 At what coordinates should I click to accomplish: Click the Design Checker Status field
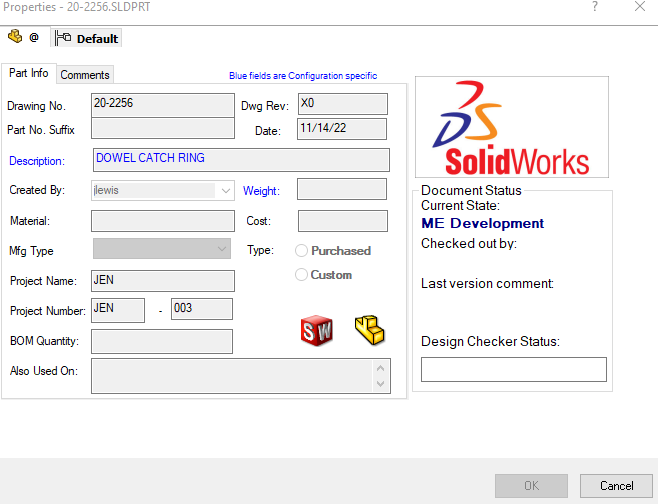tap(514, 369)
